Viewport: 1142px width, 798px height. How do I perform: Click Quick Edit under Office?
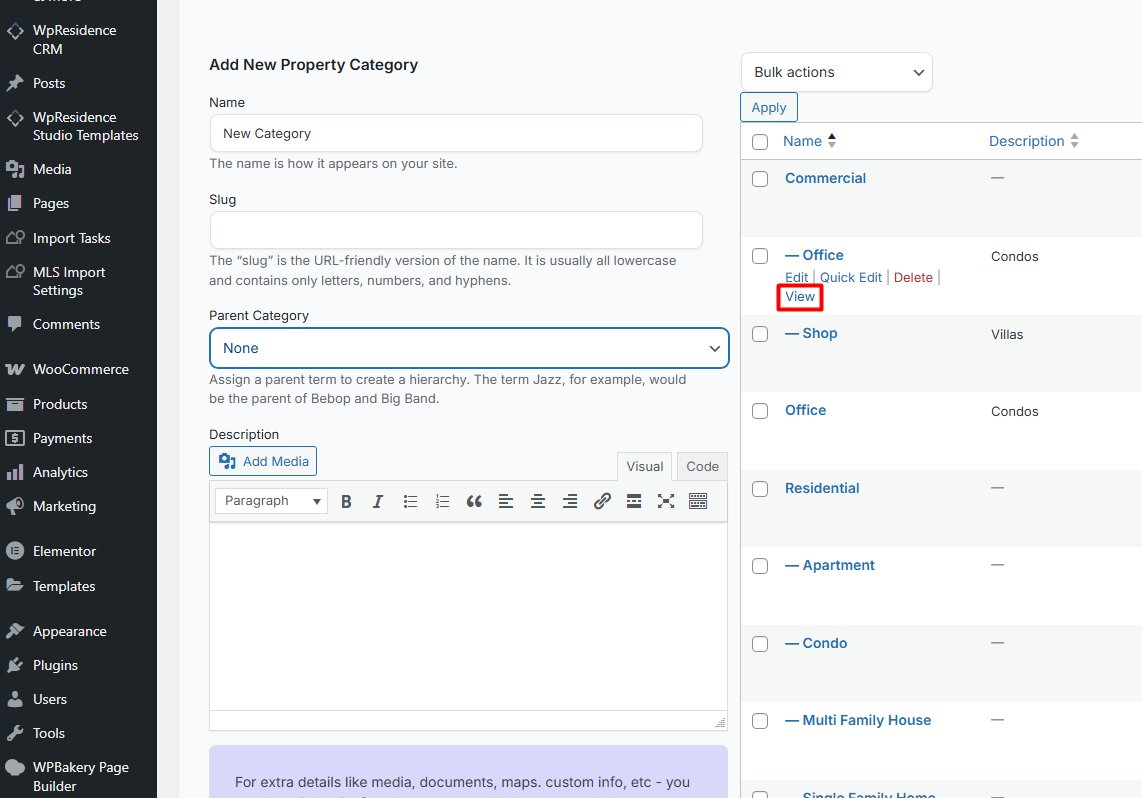(x=851, y=277)
